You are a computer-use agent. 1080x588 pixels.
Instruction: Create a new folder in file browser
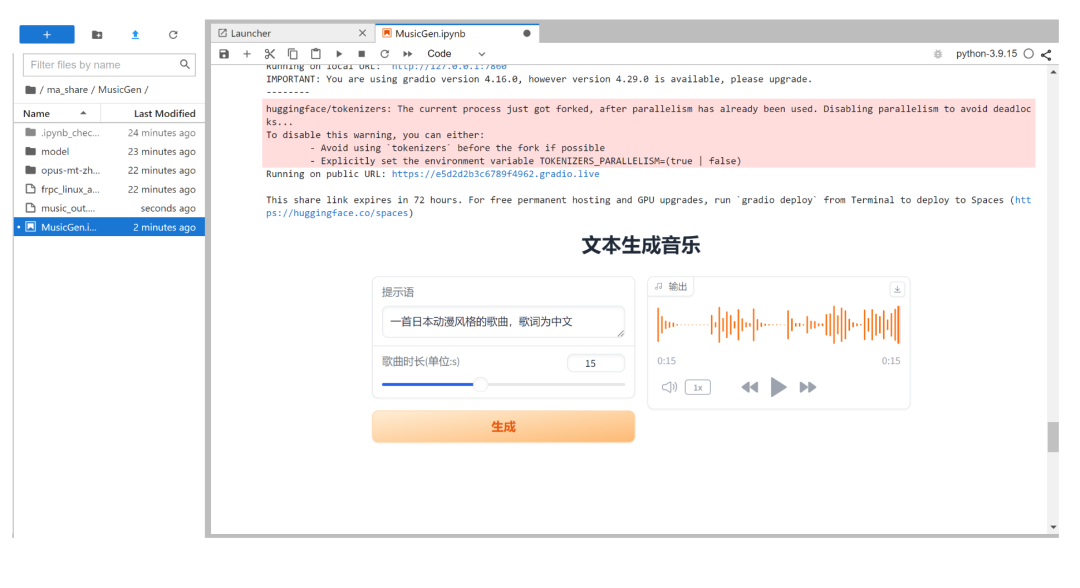[x=97, y=34]
